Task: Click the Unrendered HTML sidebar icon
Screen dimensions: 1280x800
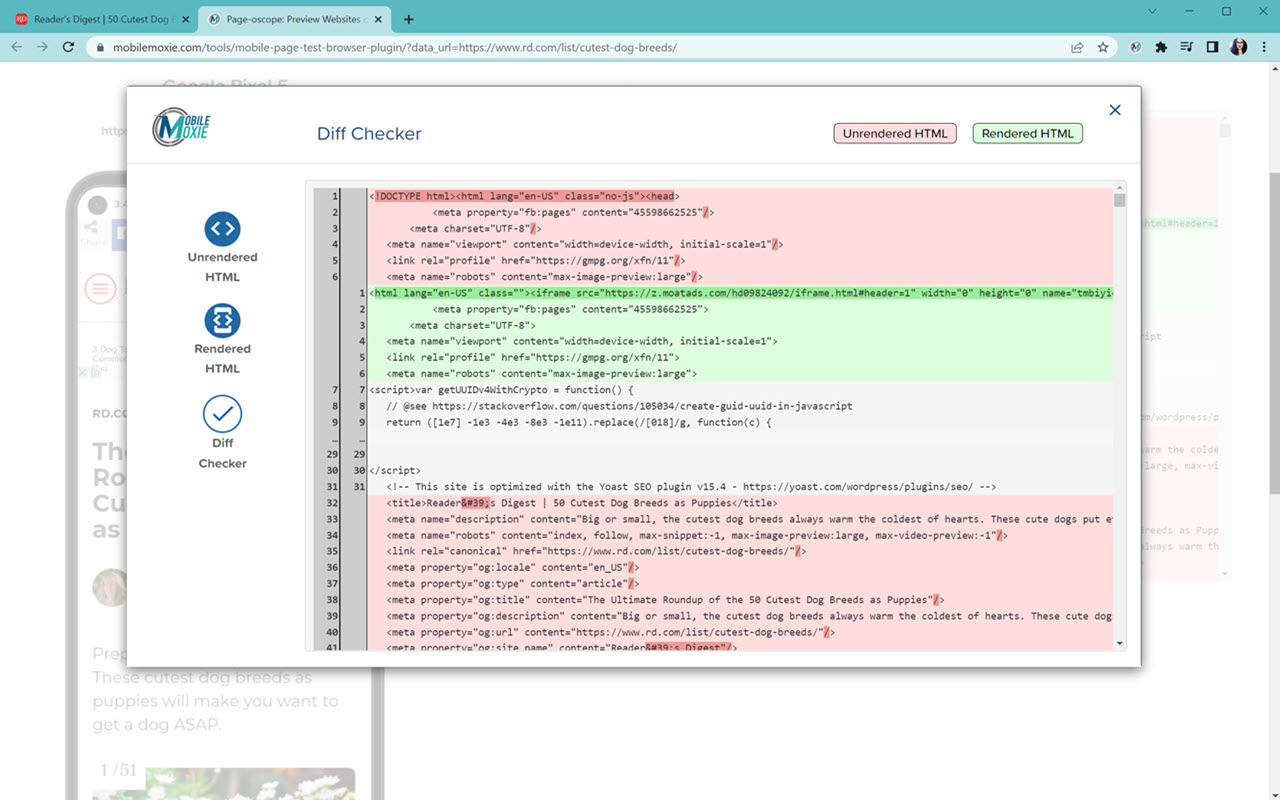Action: point(222,229)
